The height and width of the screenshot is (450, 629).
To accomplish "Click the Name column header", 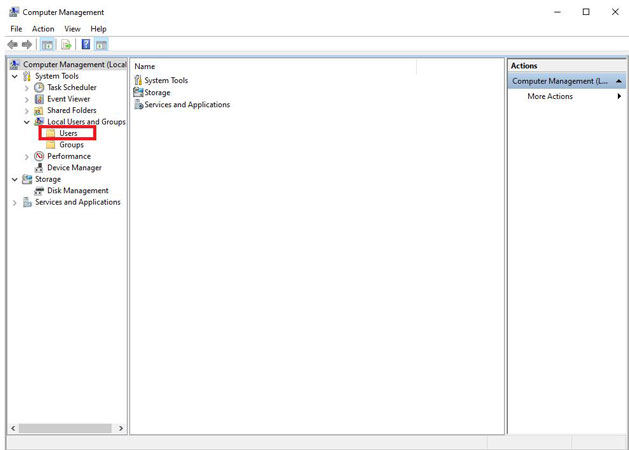I will (x=145, y=66).
